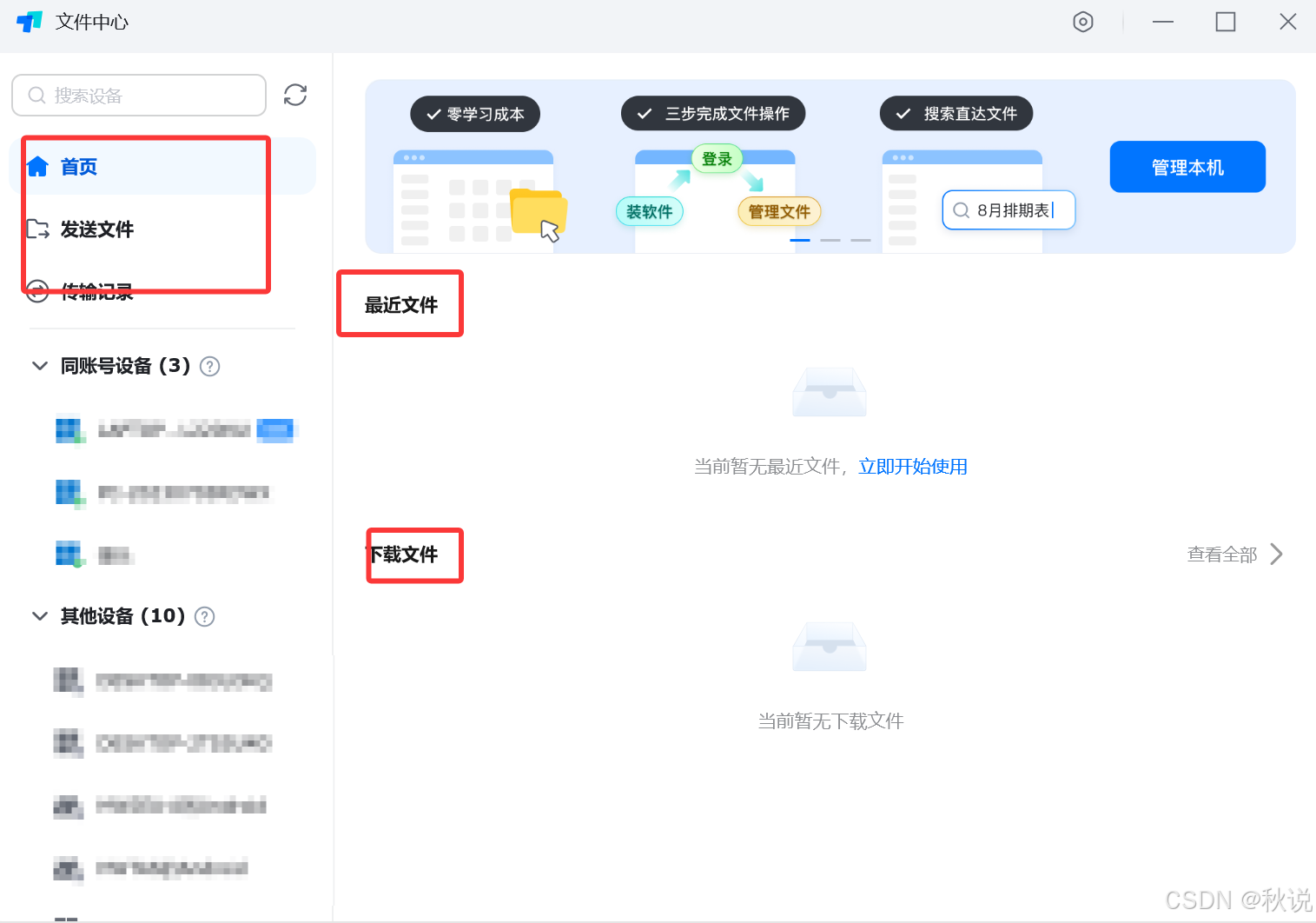Click the help icon next to 同账号设备
The image size is (1316, 923).
point(209,366)
